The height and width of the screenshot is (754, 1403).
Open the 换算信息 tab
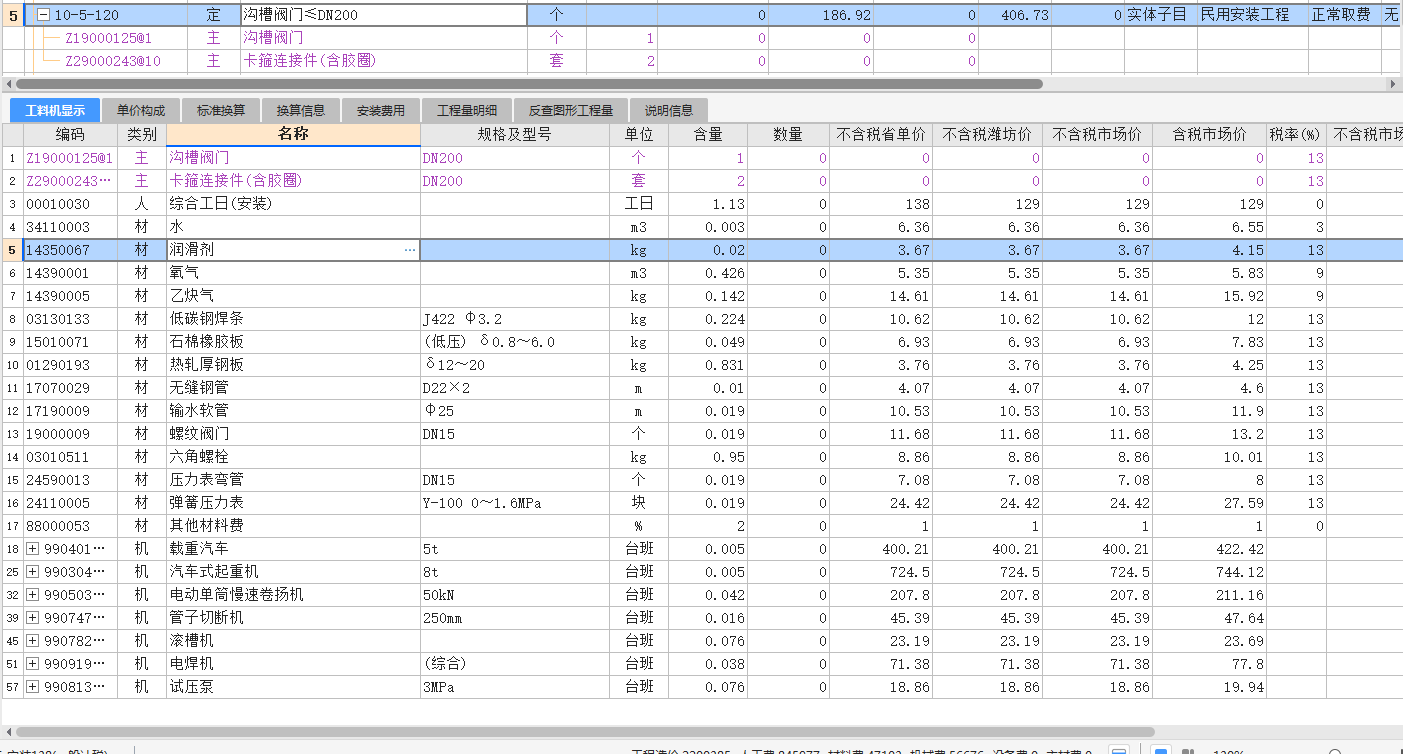tap(301, 110)
